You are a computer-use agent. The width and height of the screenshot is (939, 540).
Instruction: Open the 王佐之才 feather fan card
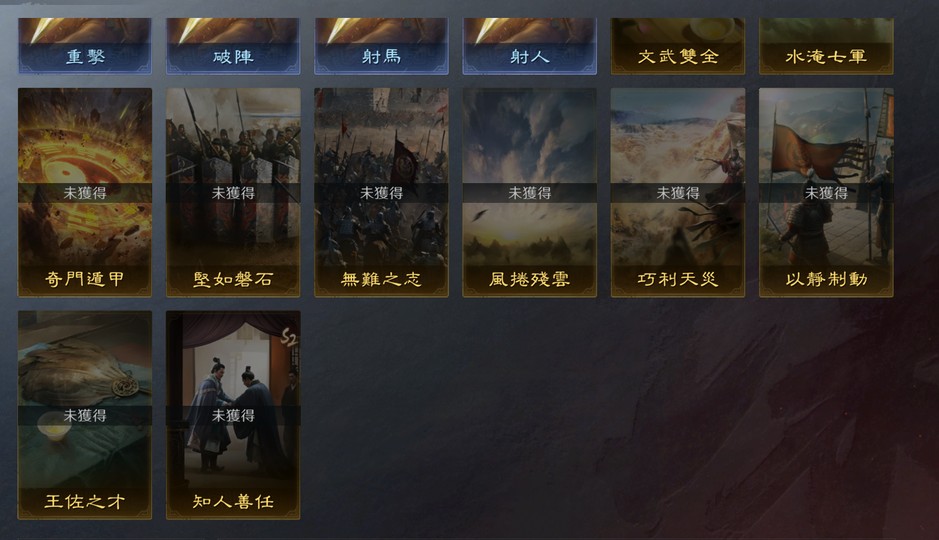pyautogui.click(x=84, y=415)
